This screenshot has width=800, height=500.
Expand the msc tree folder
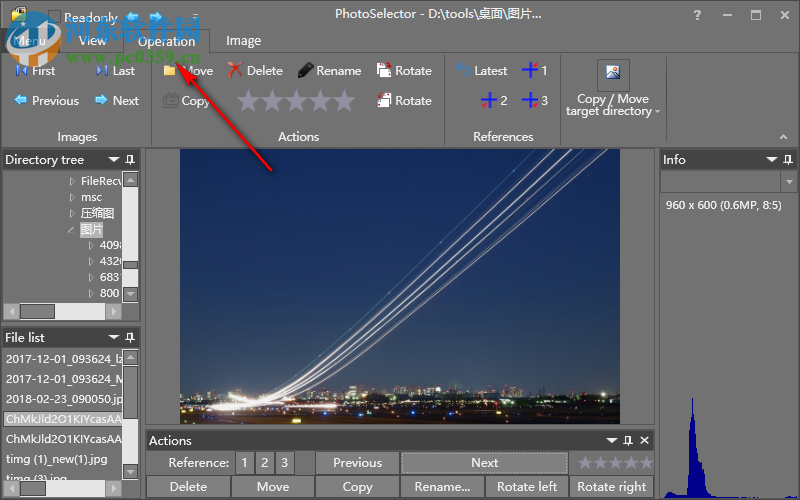click(72, 197)
